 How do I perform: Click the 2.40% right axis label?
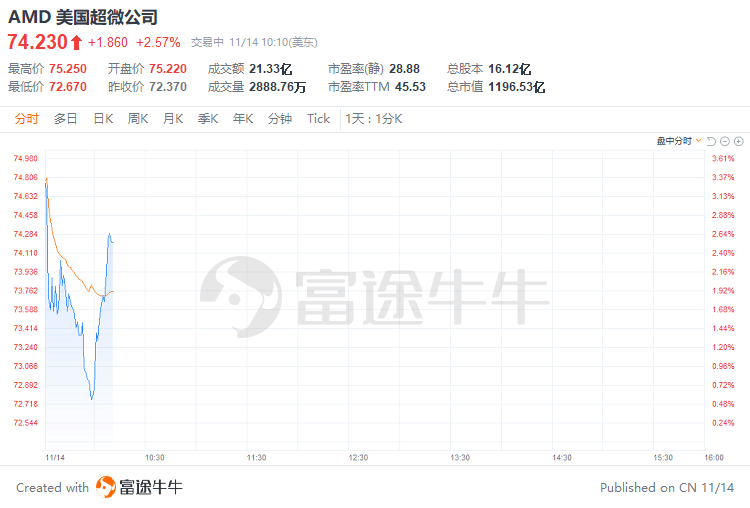tap(723, 253)
